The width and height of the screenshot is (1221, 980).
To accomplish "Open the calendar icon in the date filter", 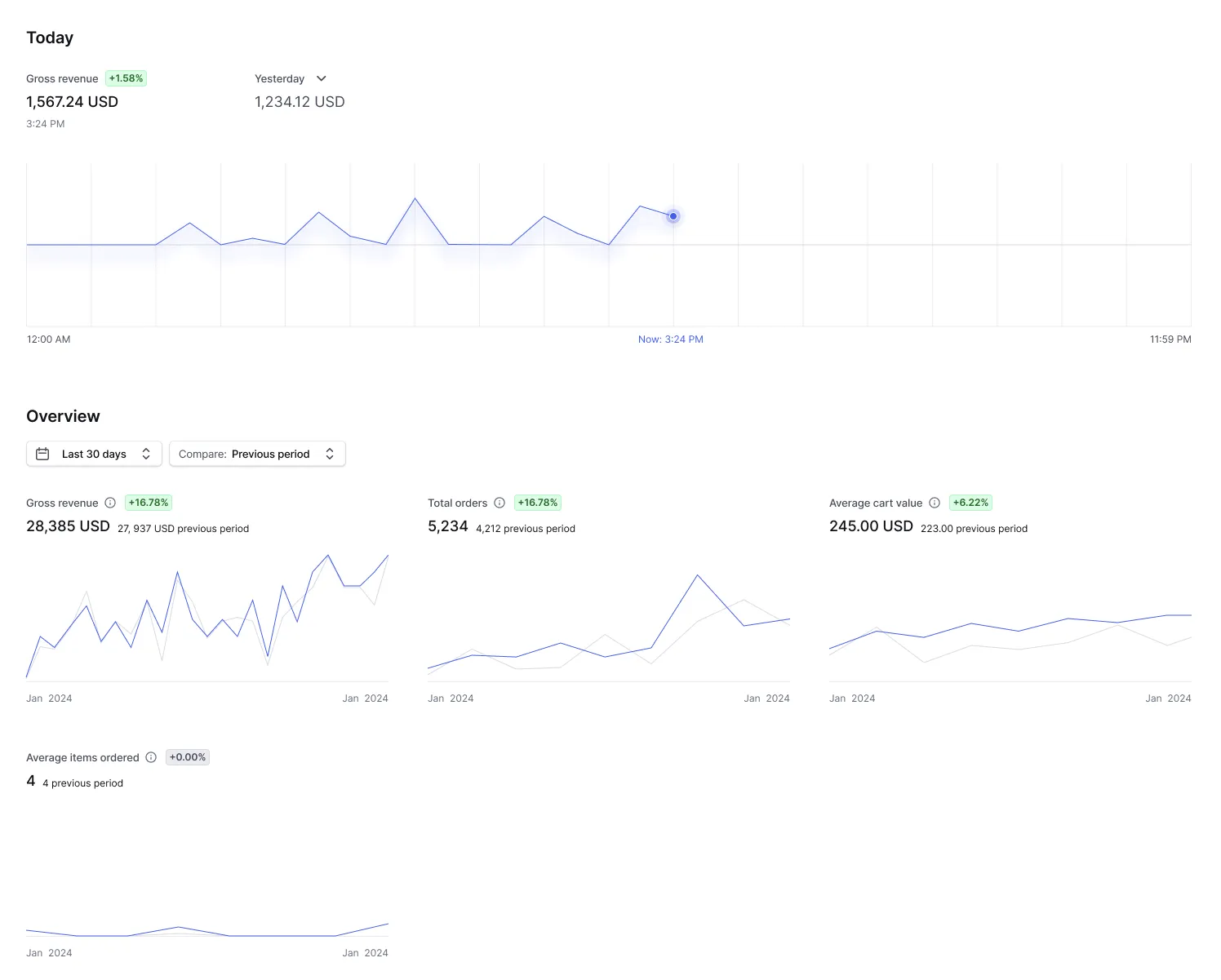I will 42,454.
